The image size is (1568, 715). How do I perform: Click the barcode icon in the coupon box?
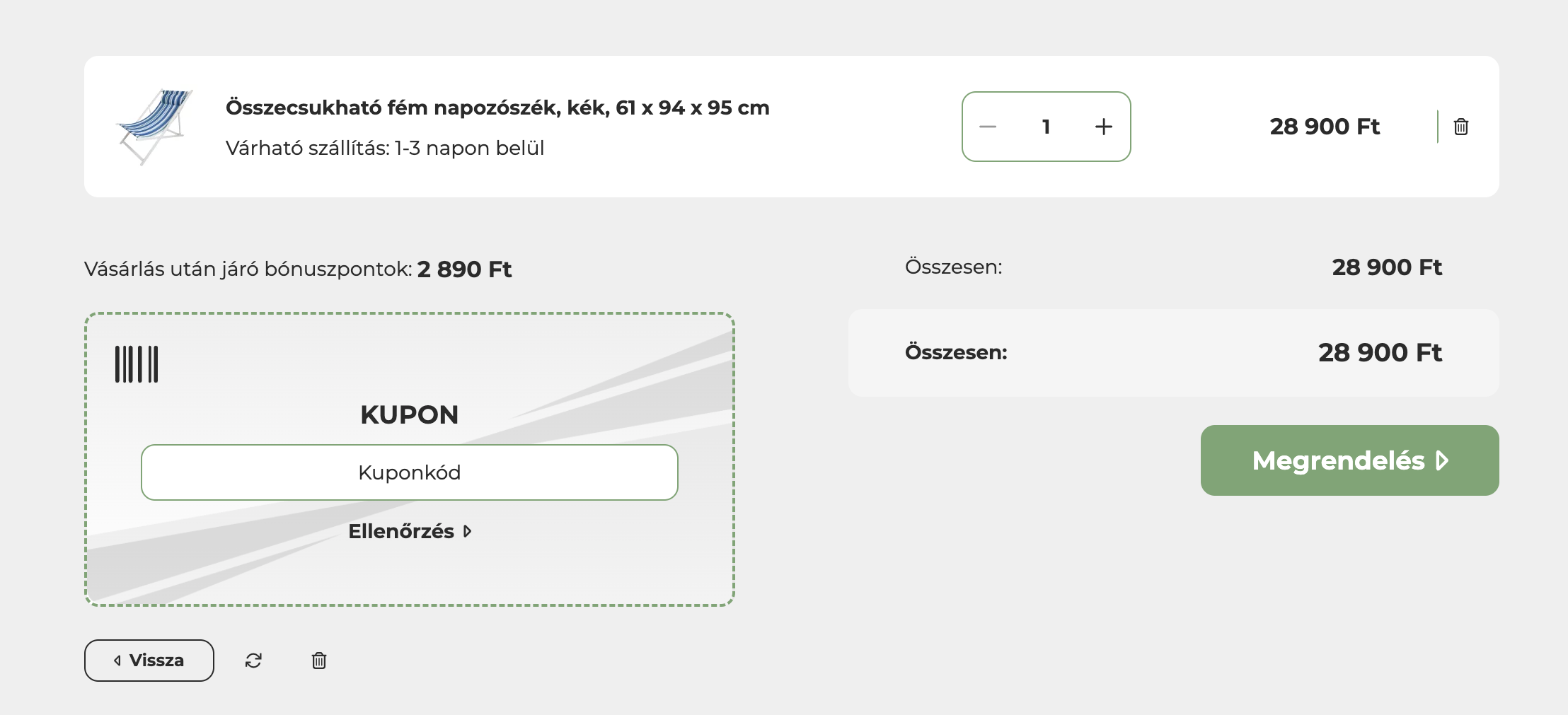point(137,364)
